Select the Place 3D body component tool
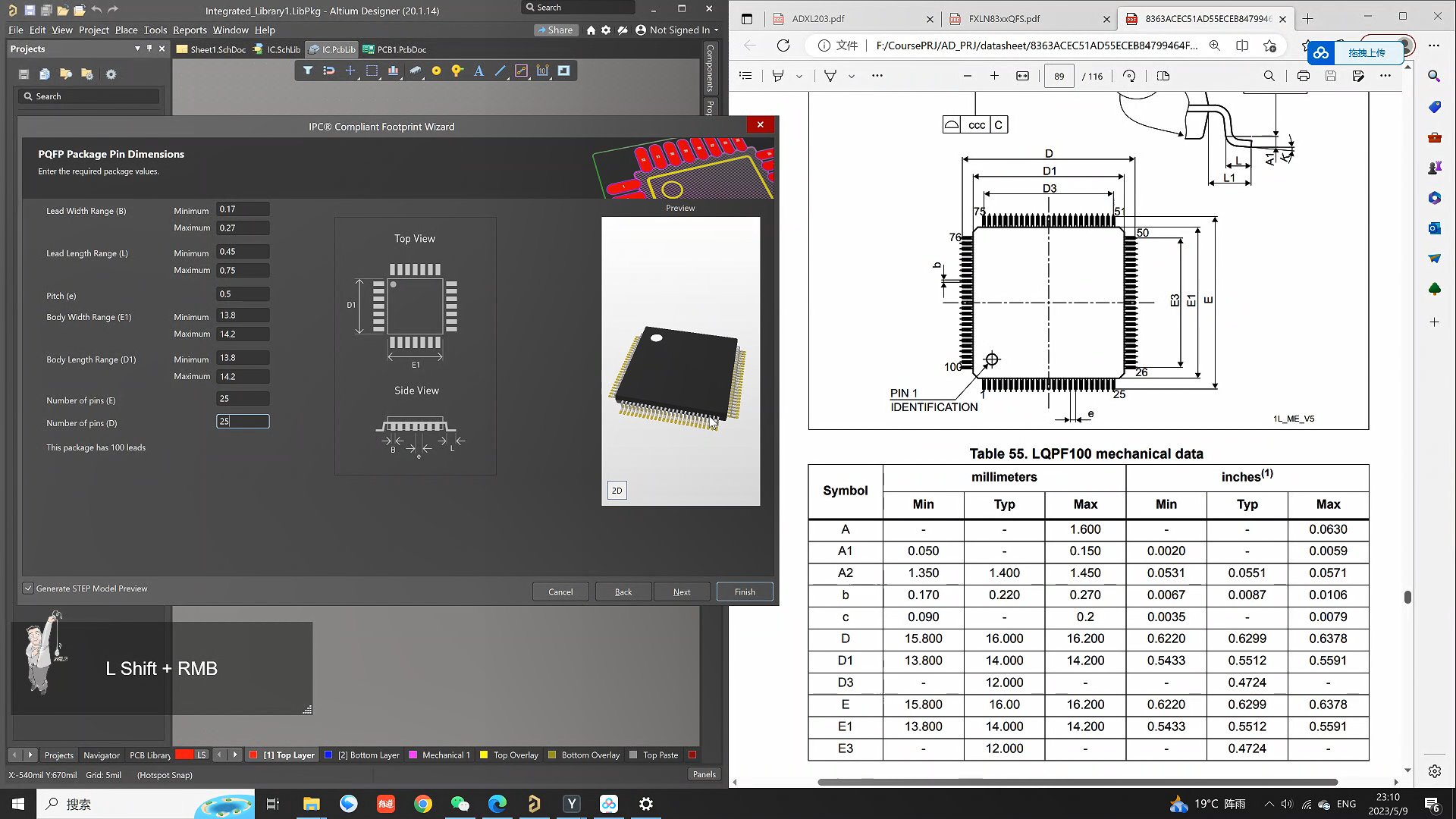This screenshot has height=819, width=1456. click(415, 71)
